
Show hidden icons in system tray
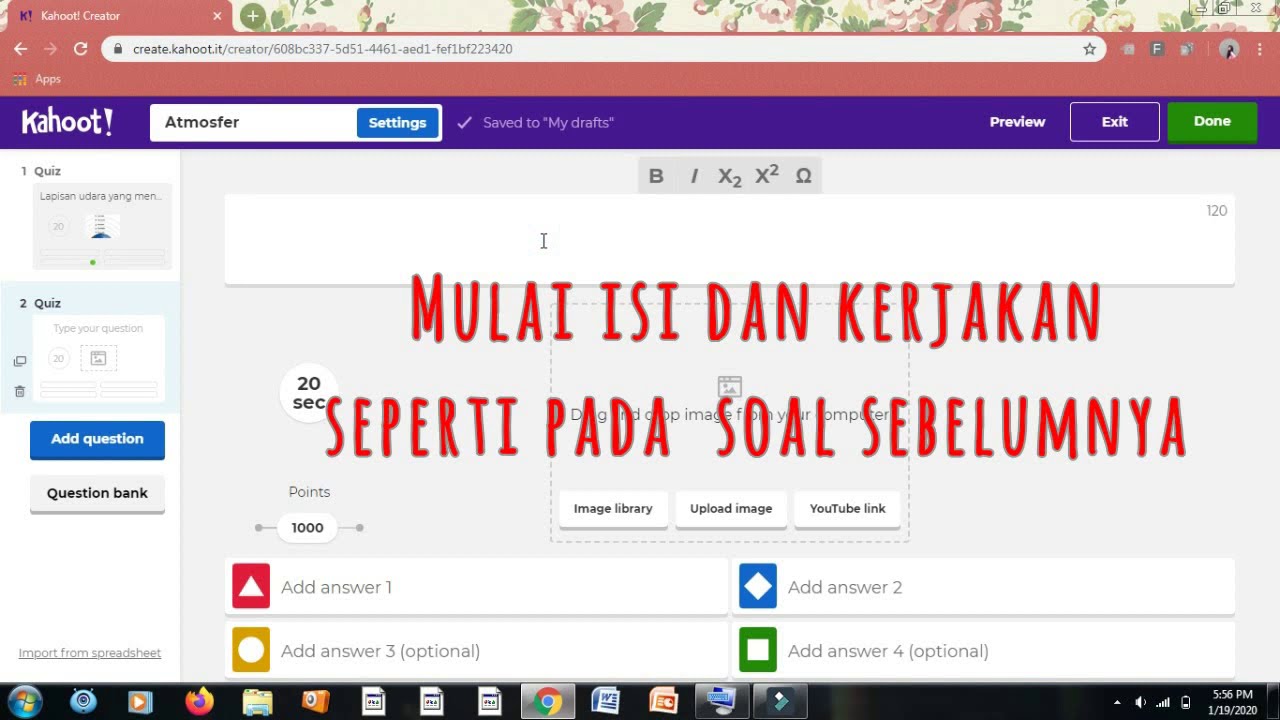[x=1117, y=702]
